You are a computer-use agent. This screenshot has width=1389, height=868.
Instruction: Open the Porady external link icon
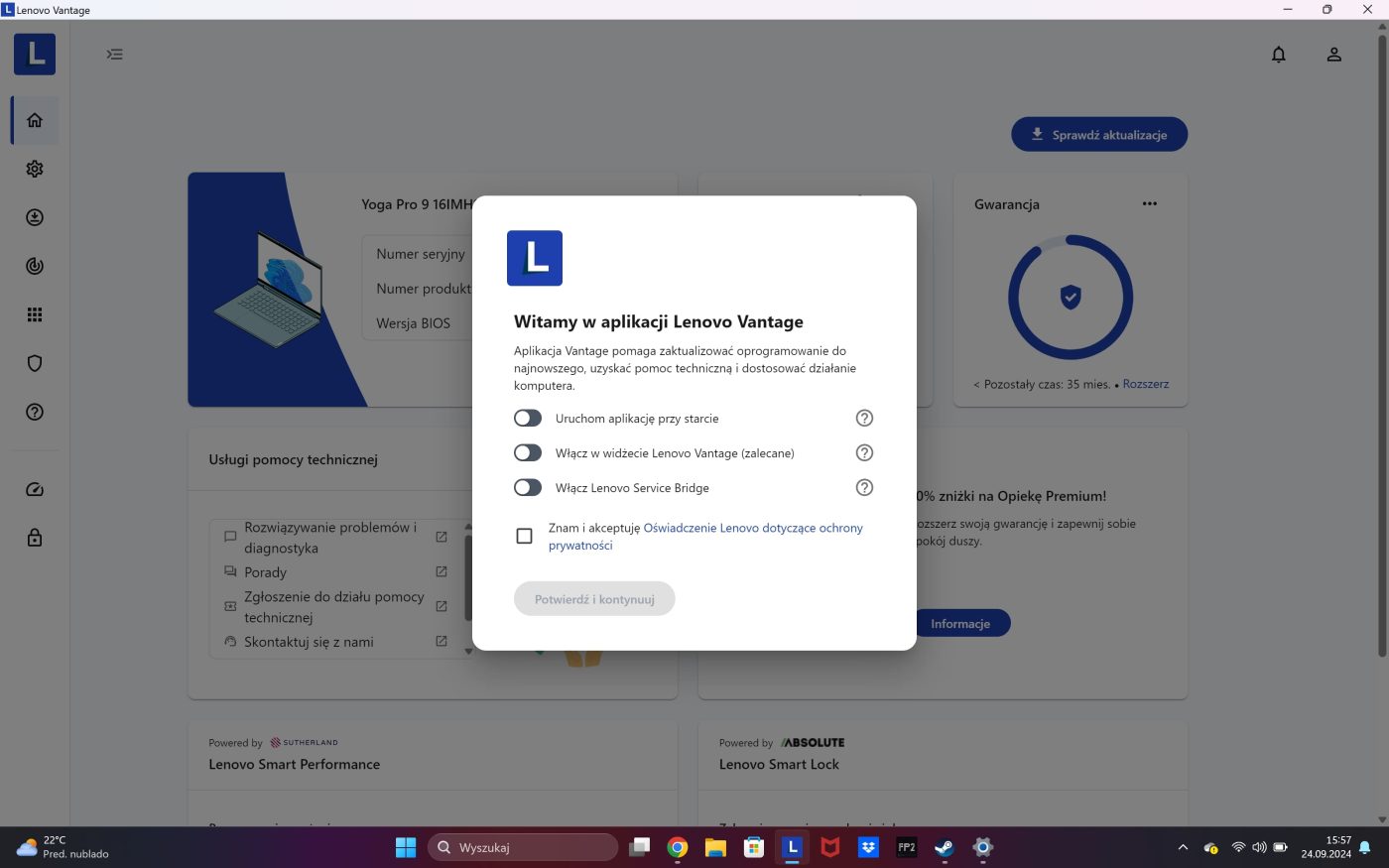(x=442, y=571)
